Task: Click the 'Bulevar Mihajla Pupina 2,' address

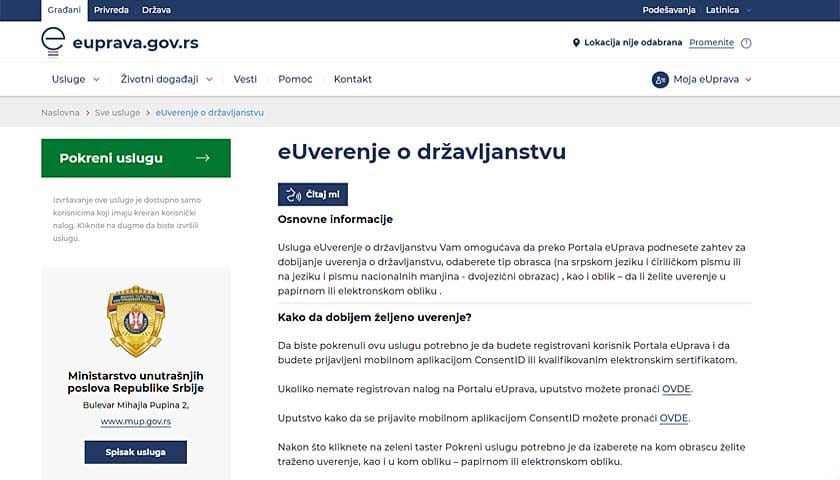Action: click(x=136, y=405)
